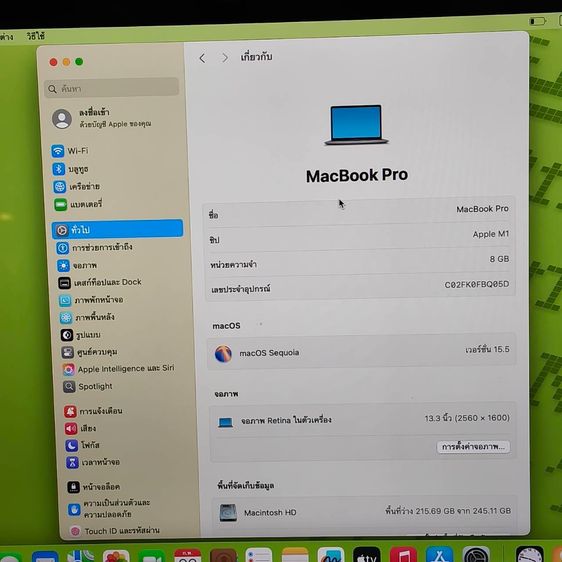Screen dimensions: 562x562
Task: Launch Music from the Dock
Action: 403,555
